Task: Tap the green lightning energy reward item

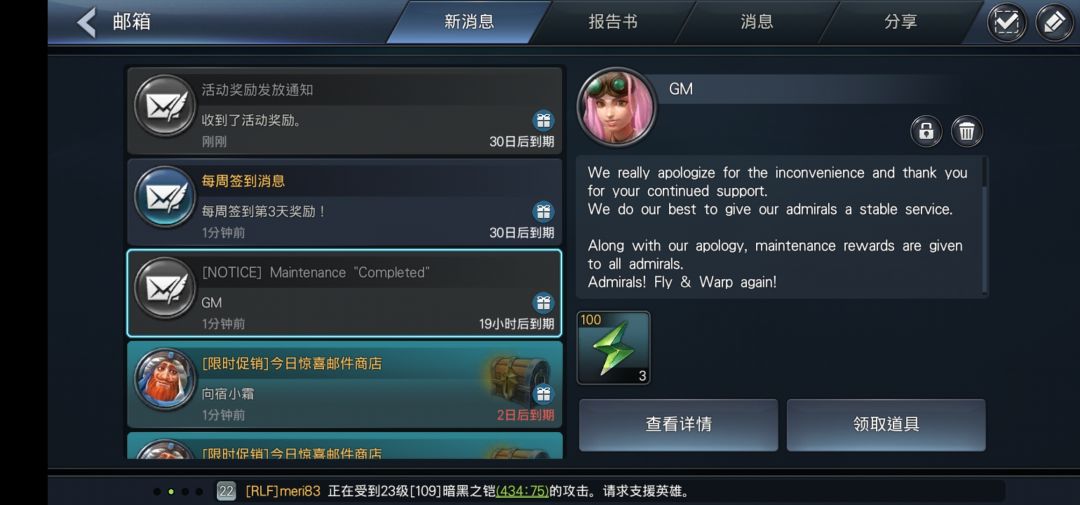Action: [x=613, y=348]
